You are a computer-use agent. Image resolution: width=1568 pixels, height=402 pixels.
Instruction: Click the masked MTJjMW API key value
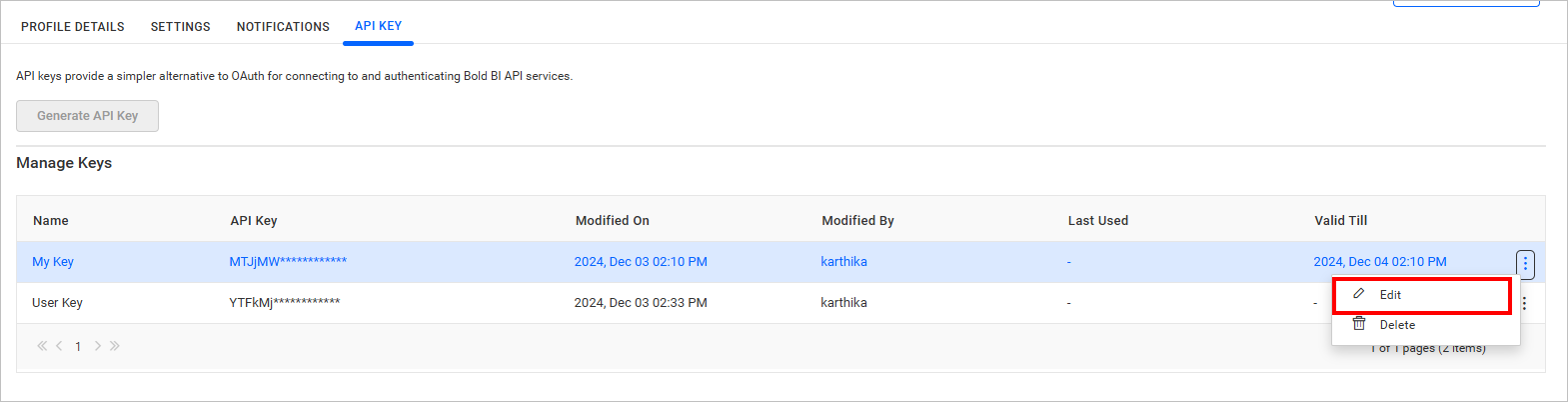pyautogui.click(x=288, y=262)
